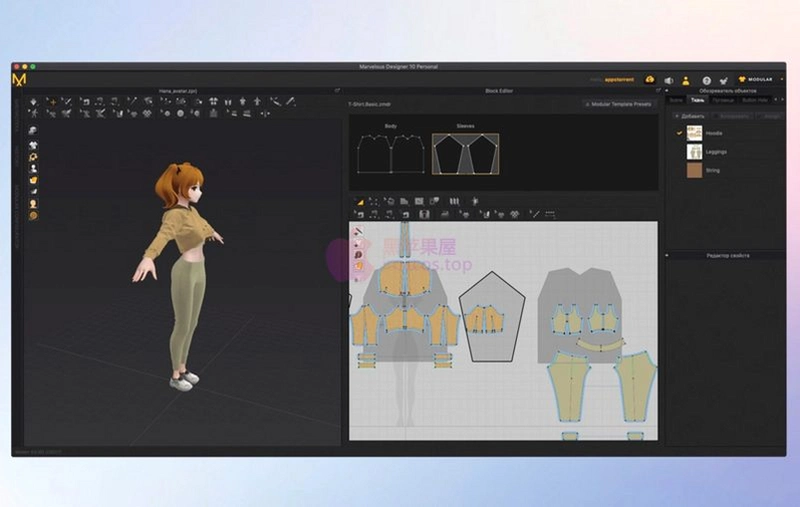This screenshot has width=800, height=507.
Task: Click the orange round icon at the bottom of the 3D sidebar
Action: (x=33, y=216)
